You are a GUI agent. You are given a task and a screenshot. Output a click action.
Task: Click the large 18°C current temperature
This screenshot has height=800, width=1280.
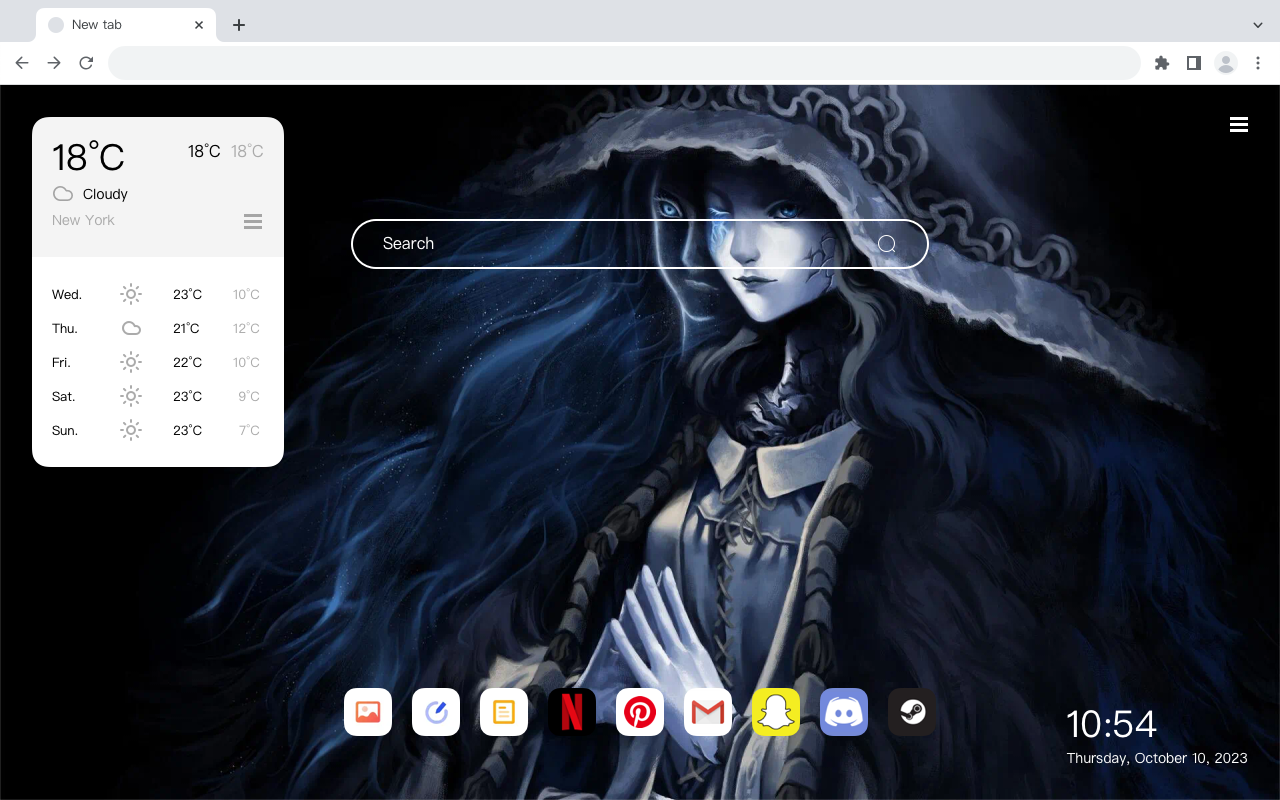click(x=88, y=157)
